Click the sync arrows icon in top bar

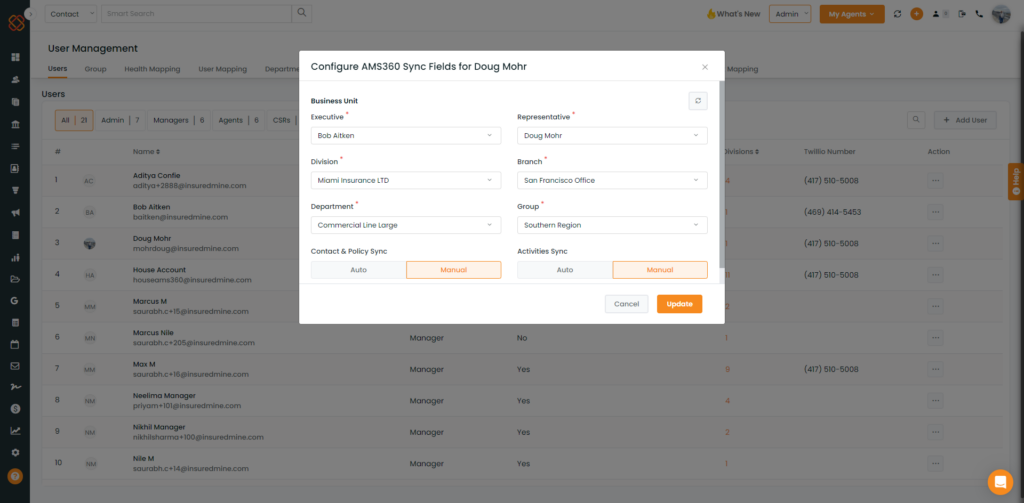click(897, 14)
